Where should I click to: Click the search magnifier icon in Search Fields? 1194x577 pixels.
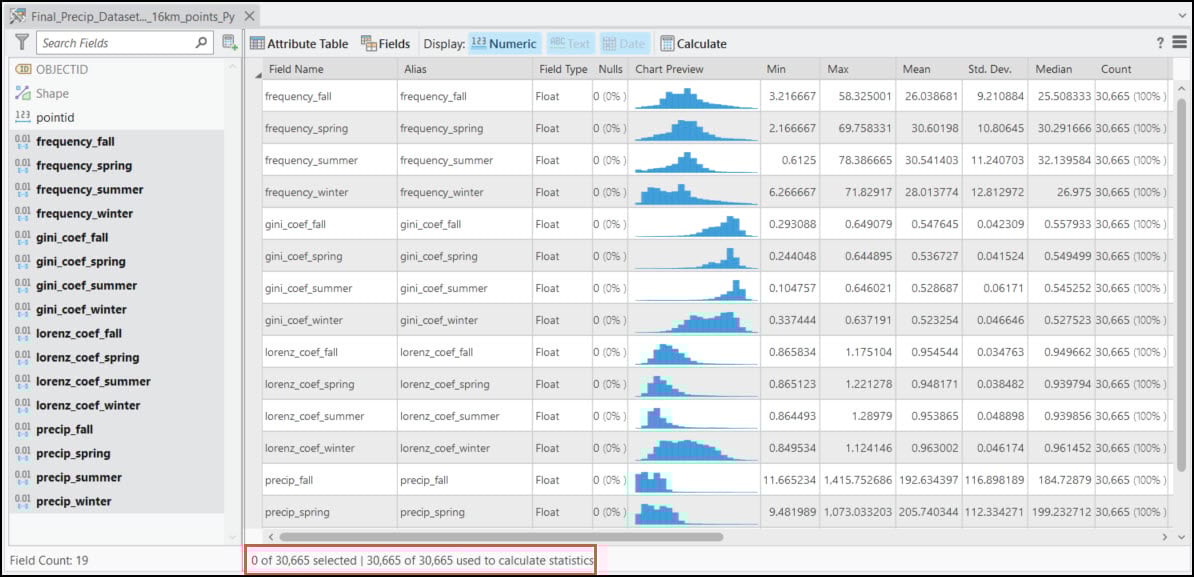[201, 43]
